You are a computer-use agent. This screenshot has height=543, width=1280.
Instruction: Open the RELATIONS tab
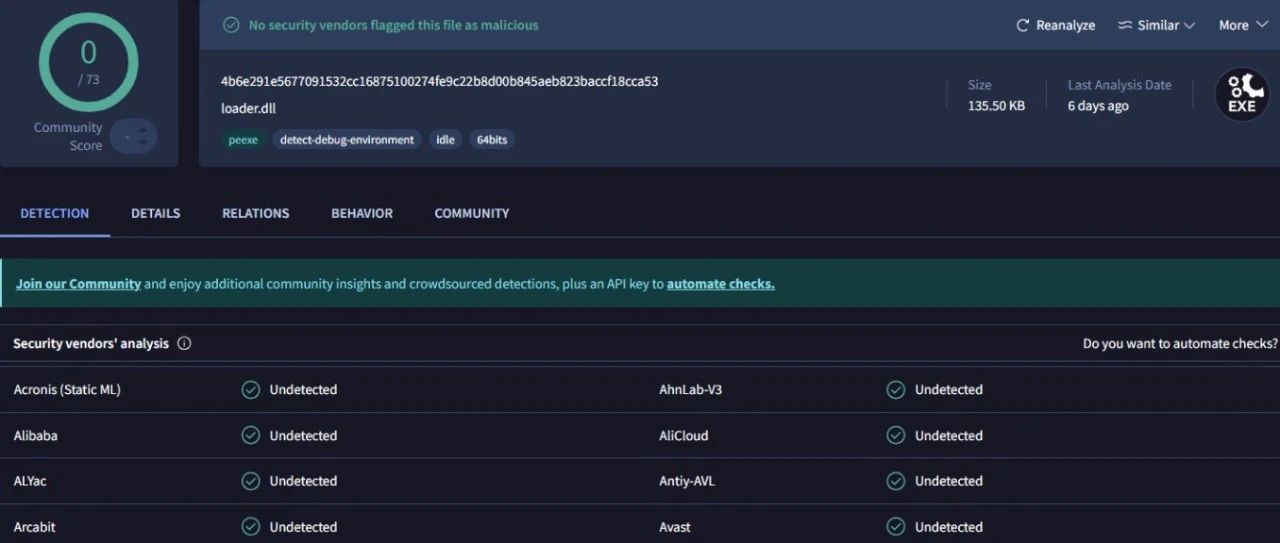pos(256,213)
